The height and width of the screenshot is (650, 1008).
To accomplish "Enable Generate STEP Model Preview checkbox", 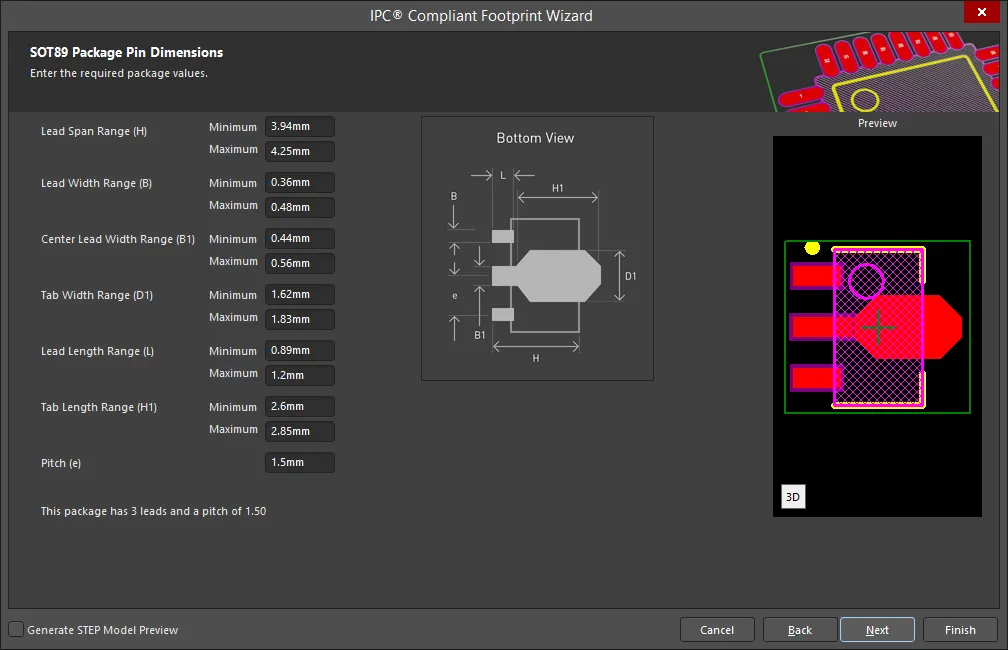I will pyautogui.click(x=16, y=629).
